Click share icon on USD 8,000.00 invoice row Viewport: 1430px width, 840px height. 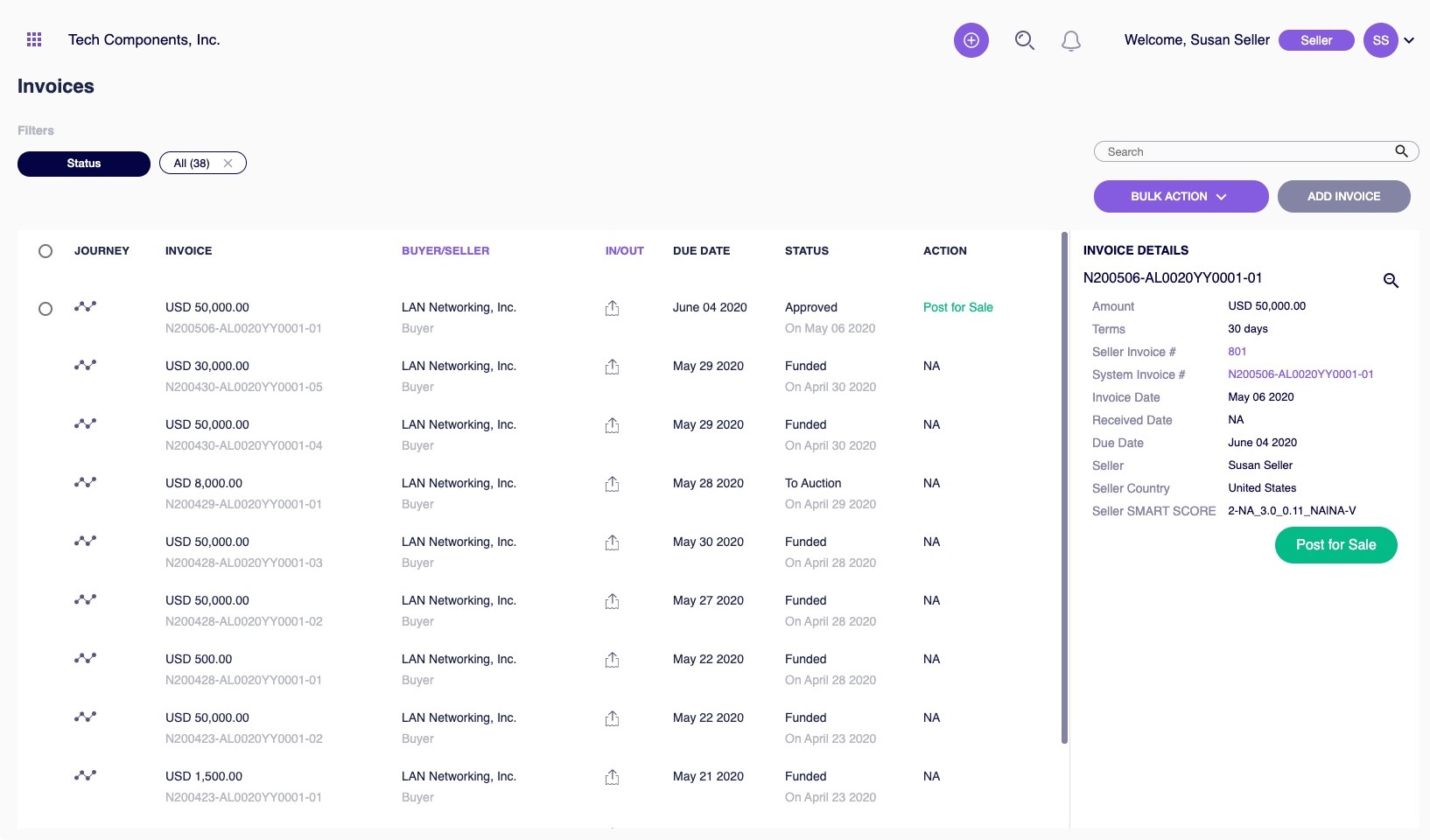pos(612,484)
